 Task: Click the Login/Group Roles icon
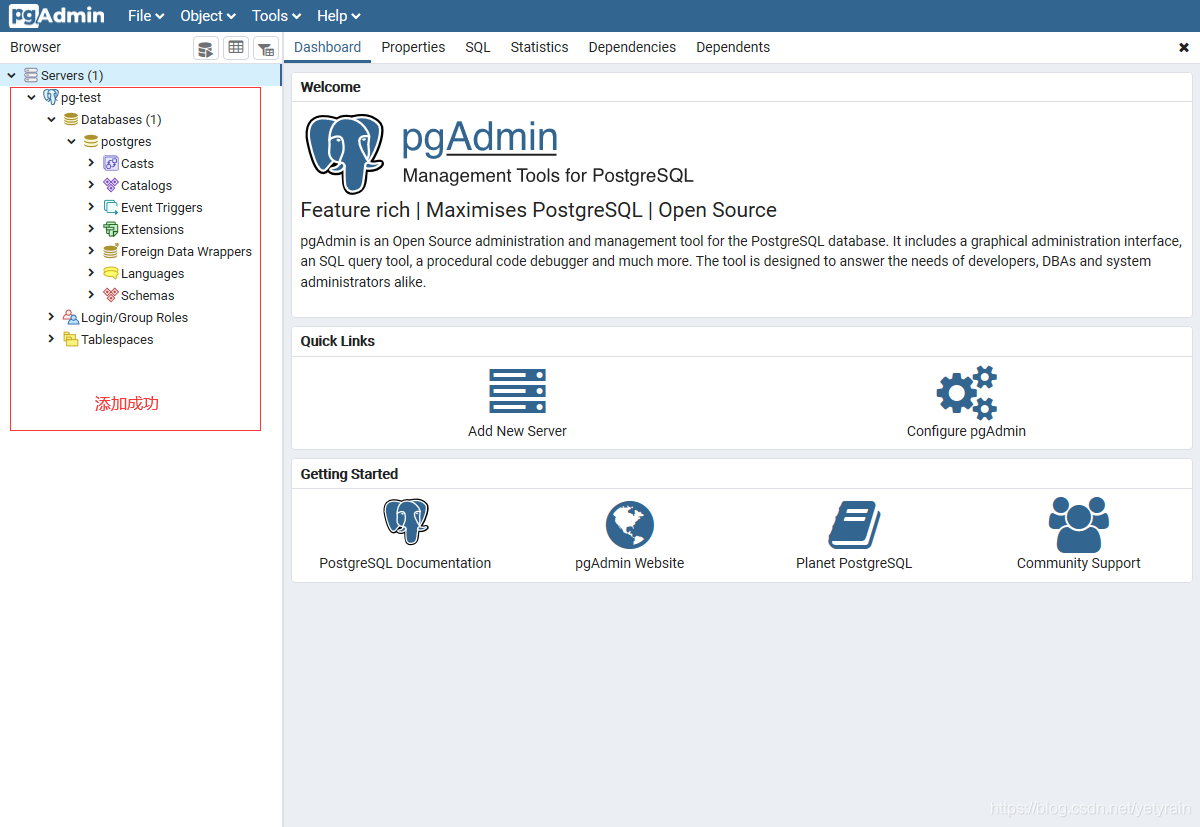(71, 317)
